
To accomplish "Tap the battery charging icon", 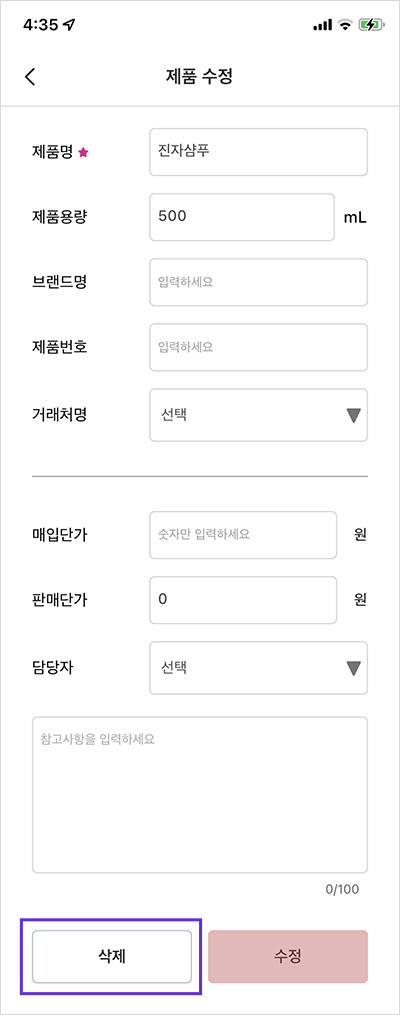I will point(373,25).
